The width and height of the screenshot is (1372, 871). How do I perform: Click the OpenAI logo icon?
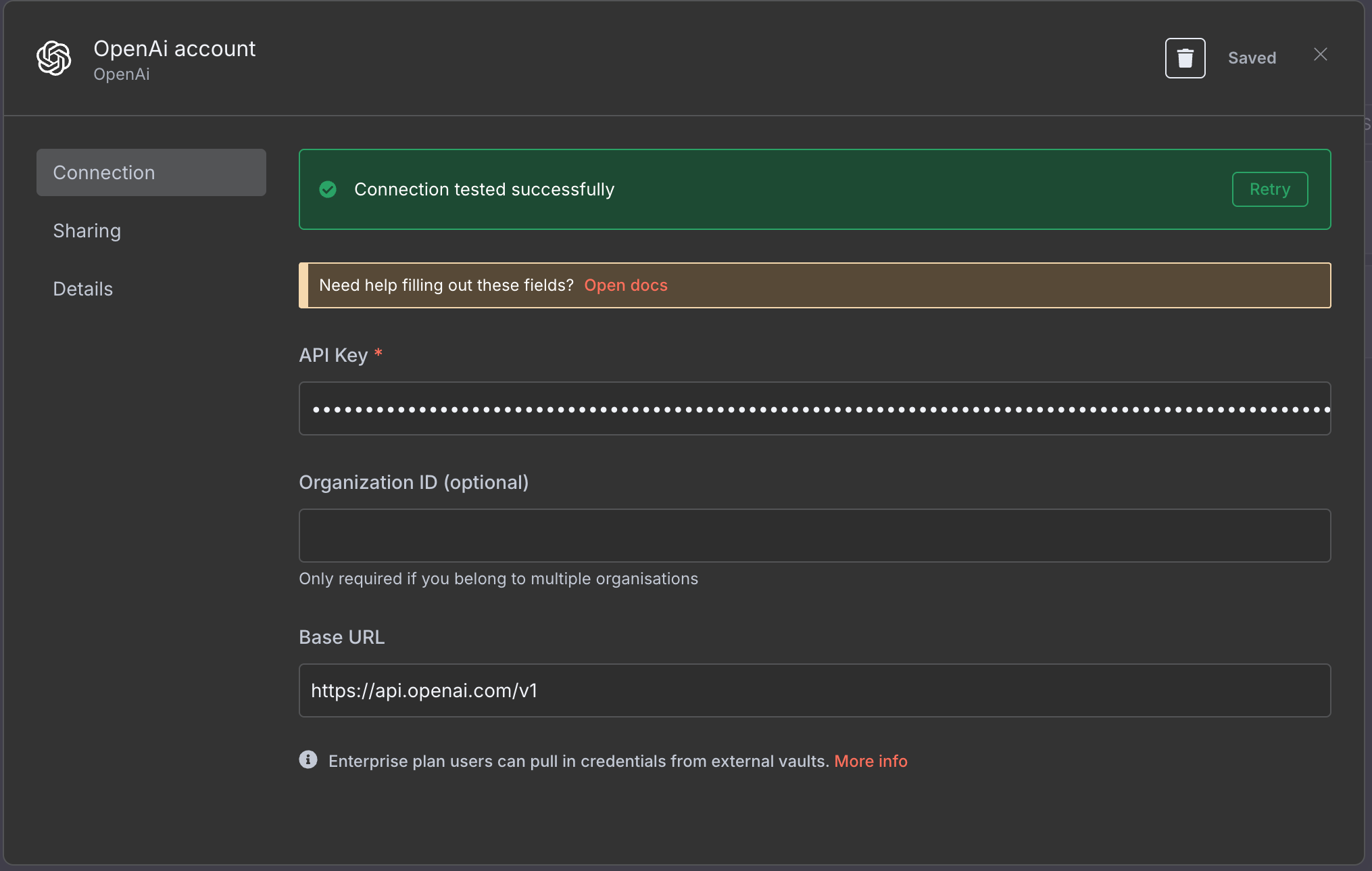click(x=54, y=58)
